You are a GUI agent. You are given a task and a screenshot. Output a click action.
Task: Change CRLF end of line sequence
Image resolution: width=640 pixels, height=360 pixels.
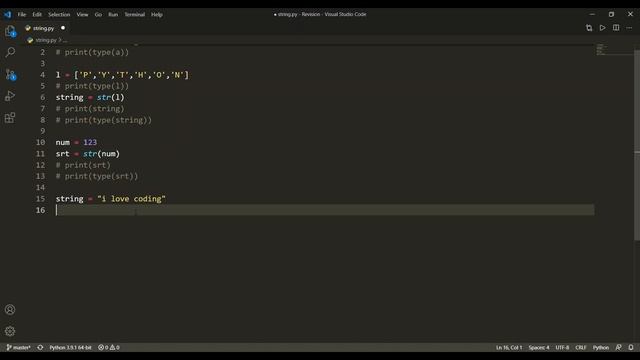click(x=581, y=347)
